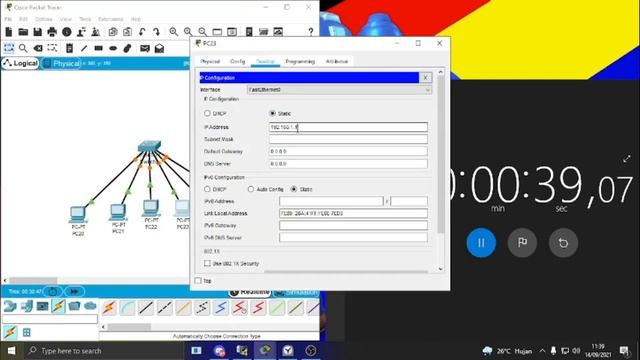Select automatic connection lightning cable
This screenshot has height=360, width=640.
pyautogui.click(x=109, y=308)
